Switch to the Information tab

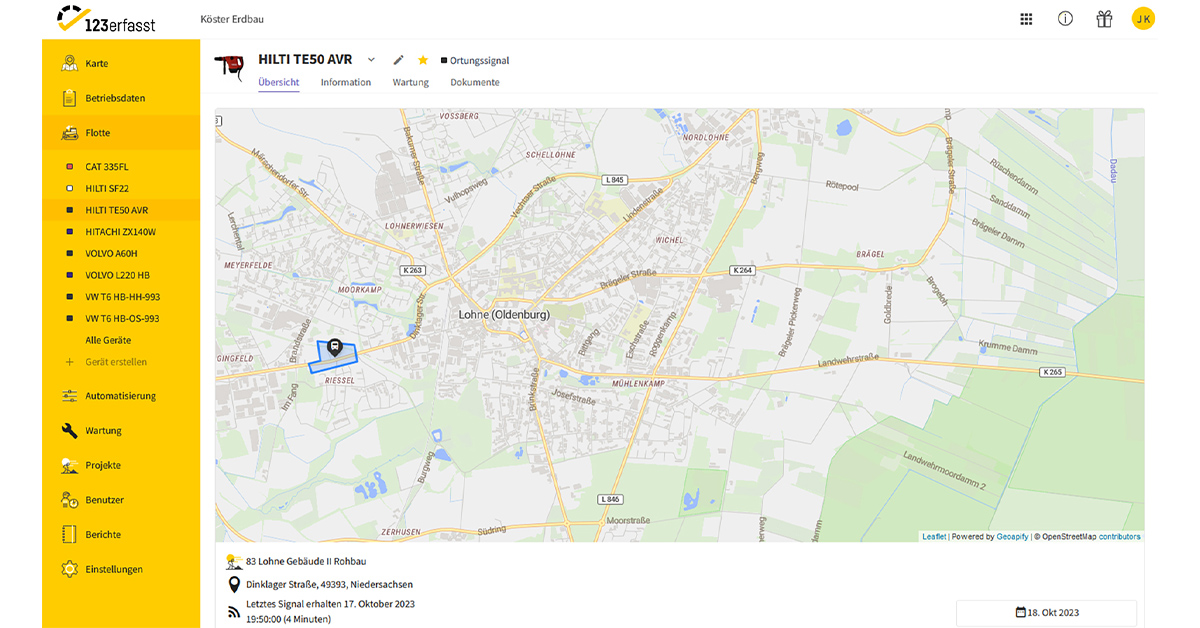click(346, 82)
